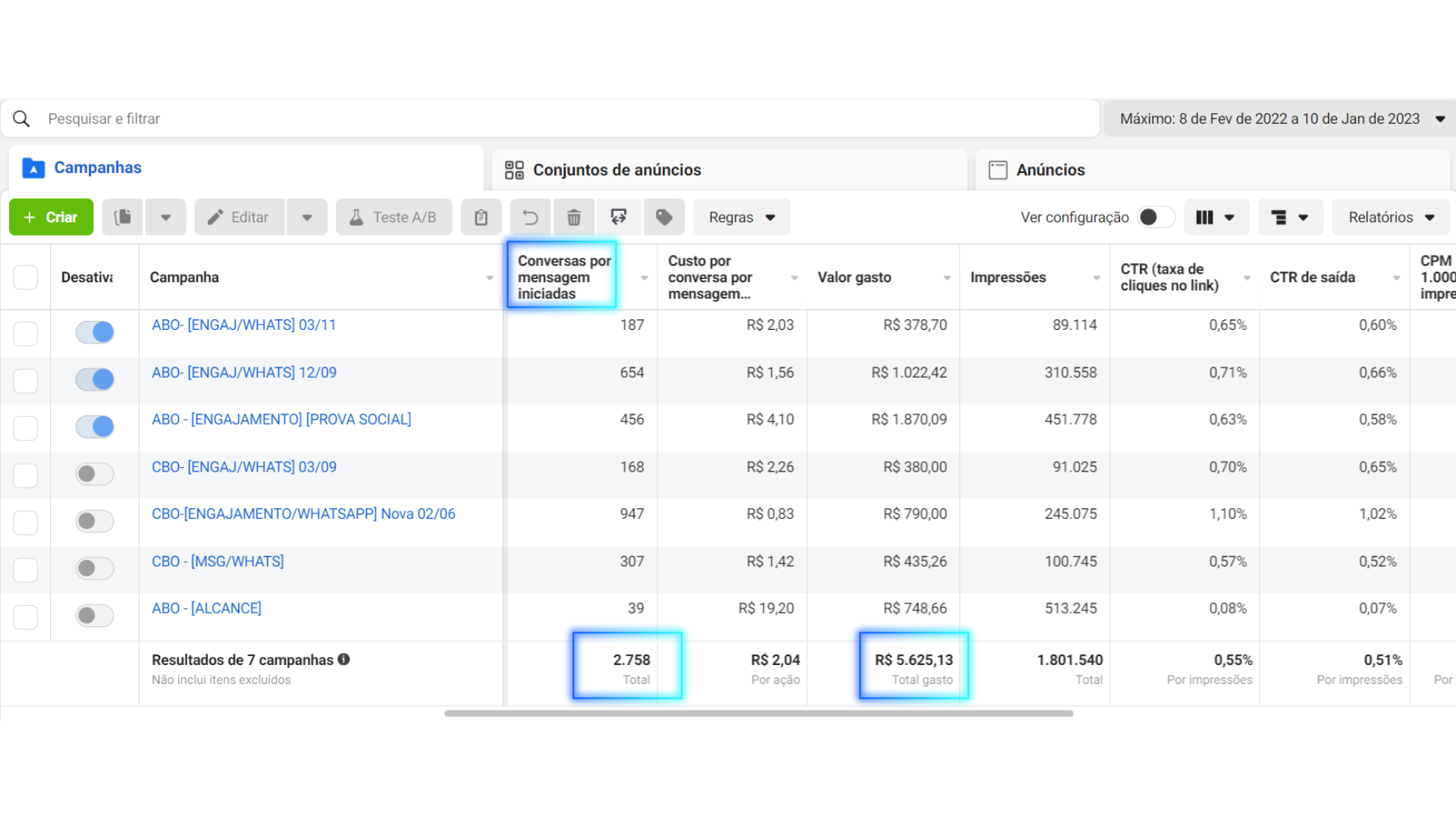Check the box for ABO - [ALCANCE] row
This screenshot has width=1456, height=819.
[26, 616]
